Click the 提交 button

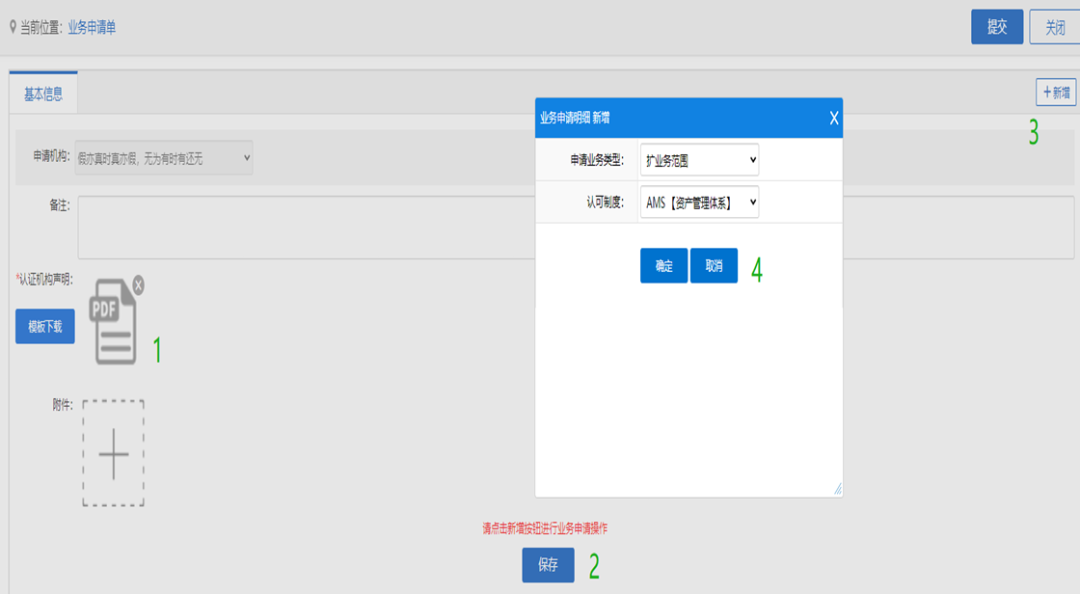coord(997,27)
